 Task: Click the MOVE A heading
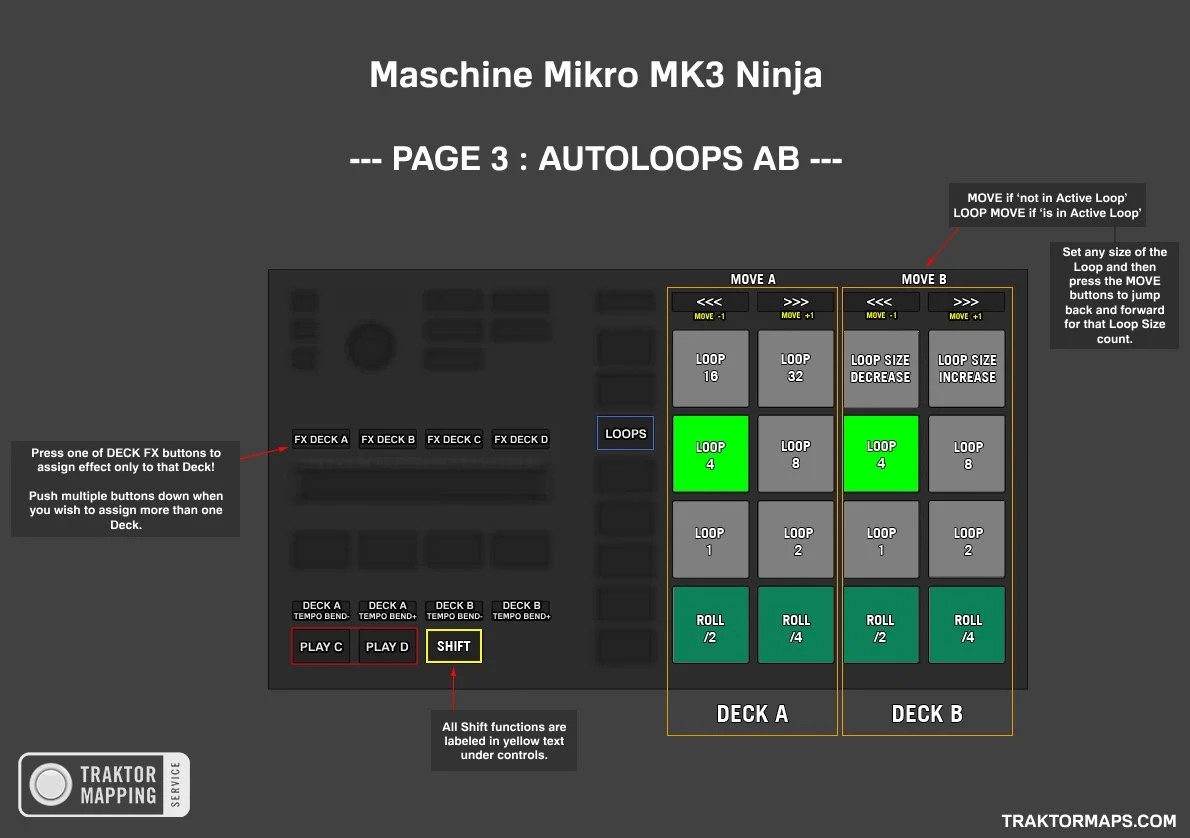click(x=753, y=279)
